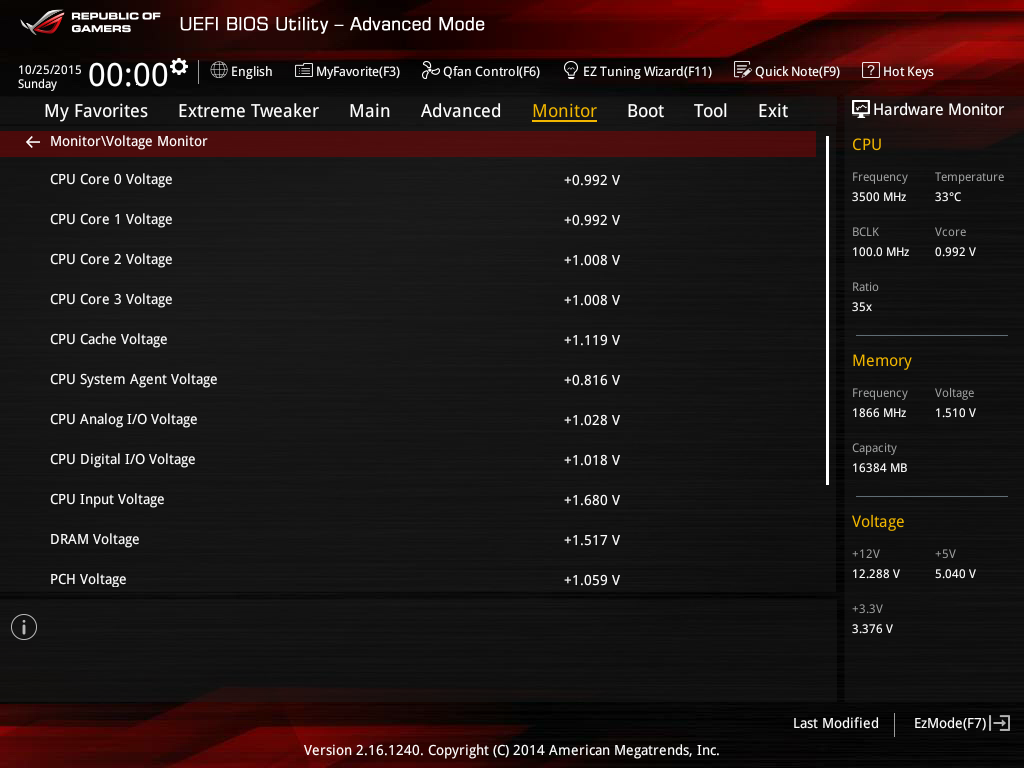Select CPU Core 3 Voltage row
This screenshot has height=768, width=1024.
(408, 299)
